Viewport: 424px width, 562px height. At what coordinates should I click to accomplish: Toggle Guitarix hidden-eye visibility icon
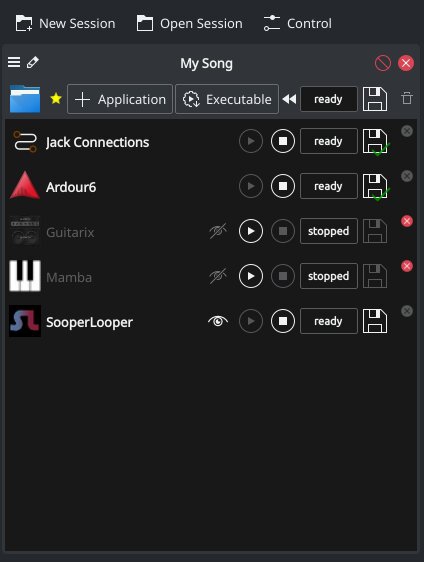[218, 231]
